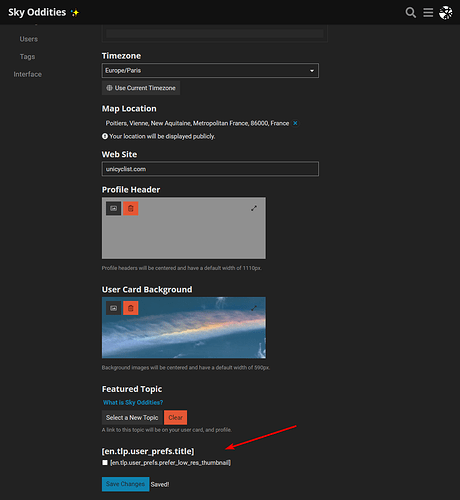Open the Interface preferences tab
This screenshot has width=460, height=500.
[x=28, y=74]
